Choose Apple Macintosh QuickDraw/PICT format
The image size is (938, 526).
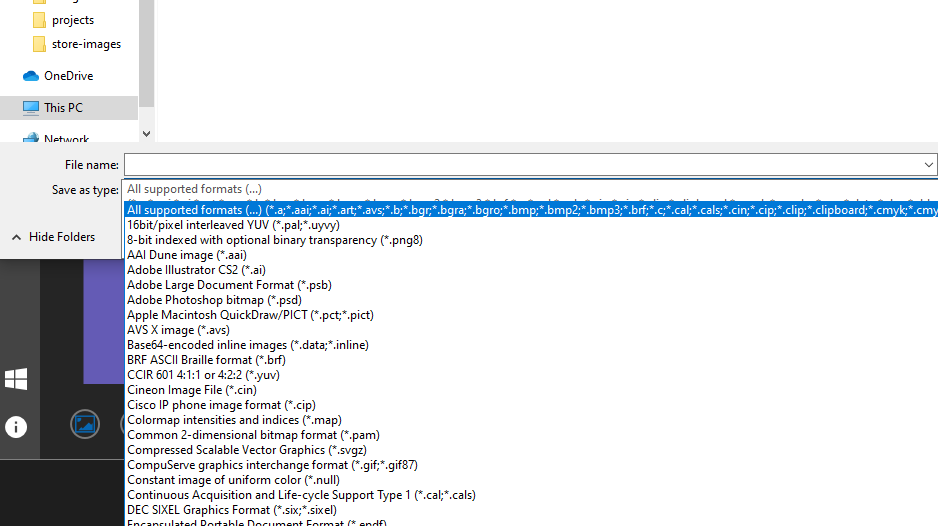coord(250,315)
